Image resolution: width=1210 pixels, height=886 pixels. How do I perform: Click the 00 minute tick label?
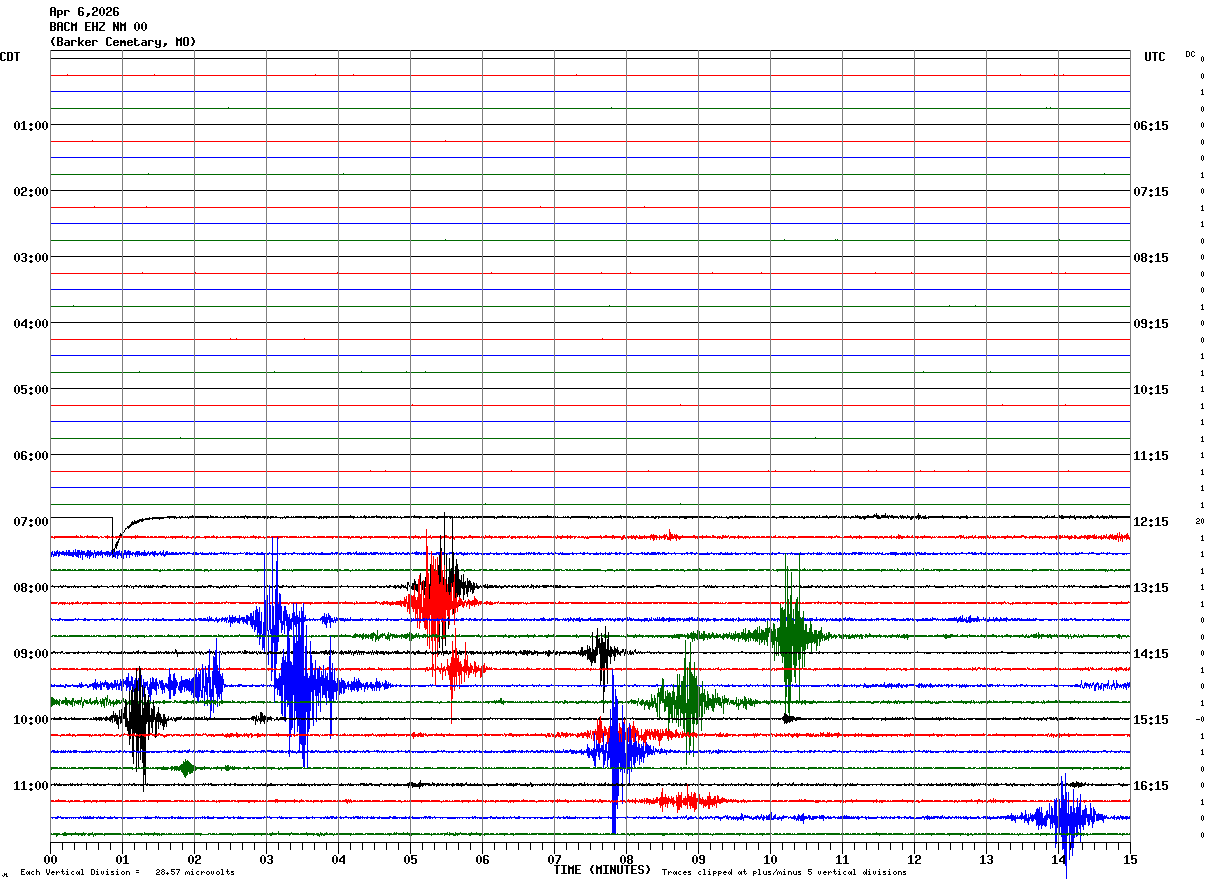coord(51,859)
